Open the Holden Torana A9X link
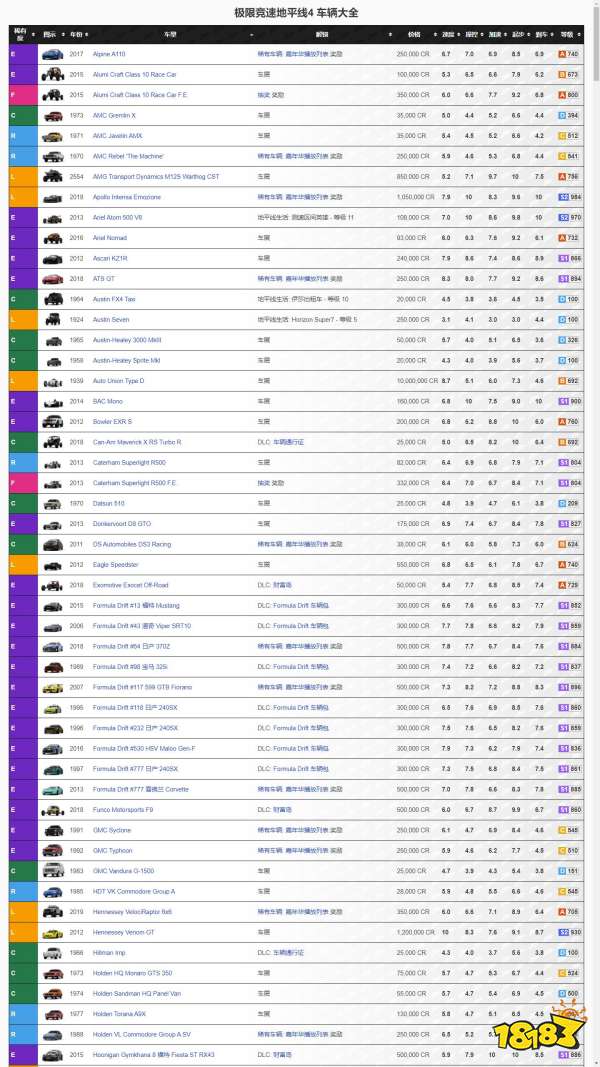 point(118,1014)
